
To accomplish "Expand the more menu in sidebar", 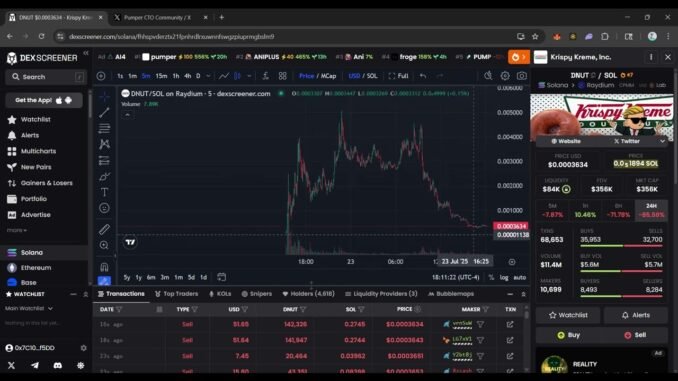I will 16,230.
